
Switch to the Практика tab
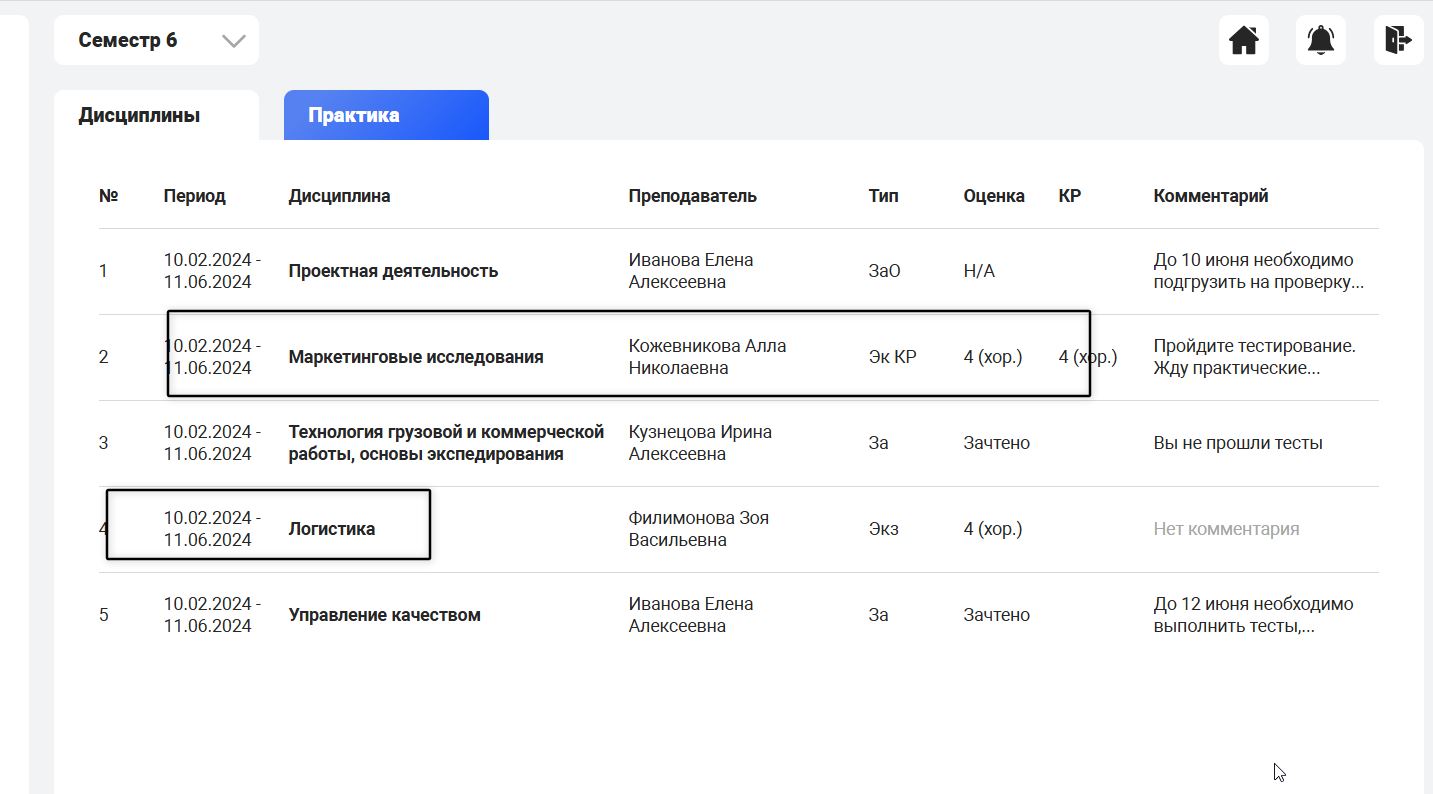pos(386,115)
